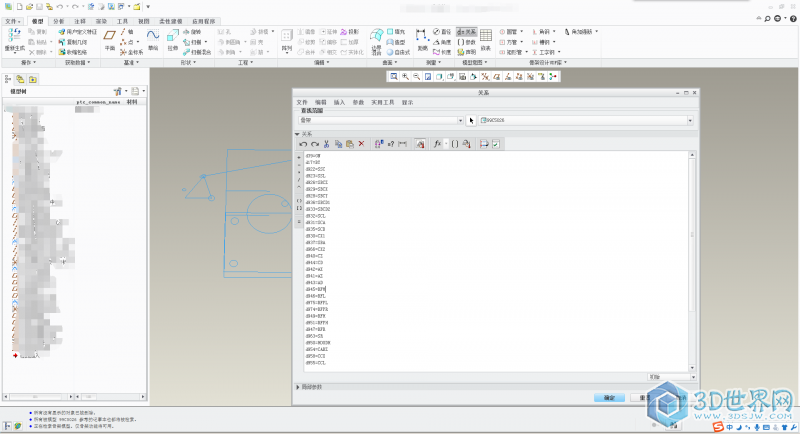Switch to the 注释 ribbon tab
This screenshot has height=434, width=800.
click(80, 21)
